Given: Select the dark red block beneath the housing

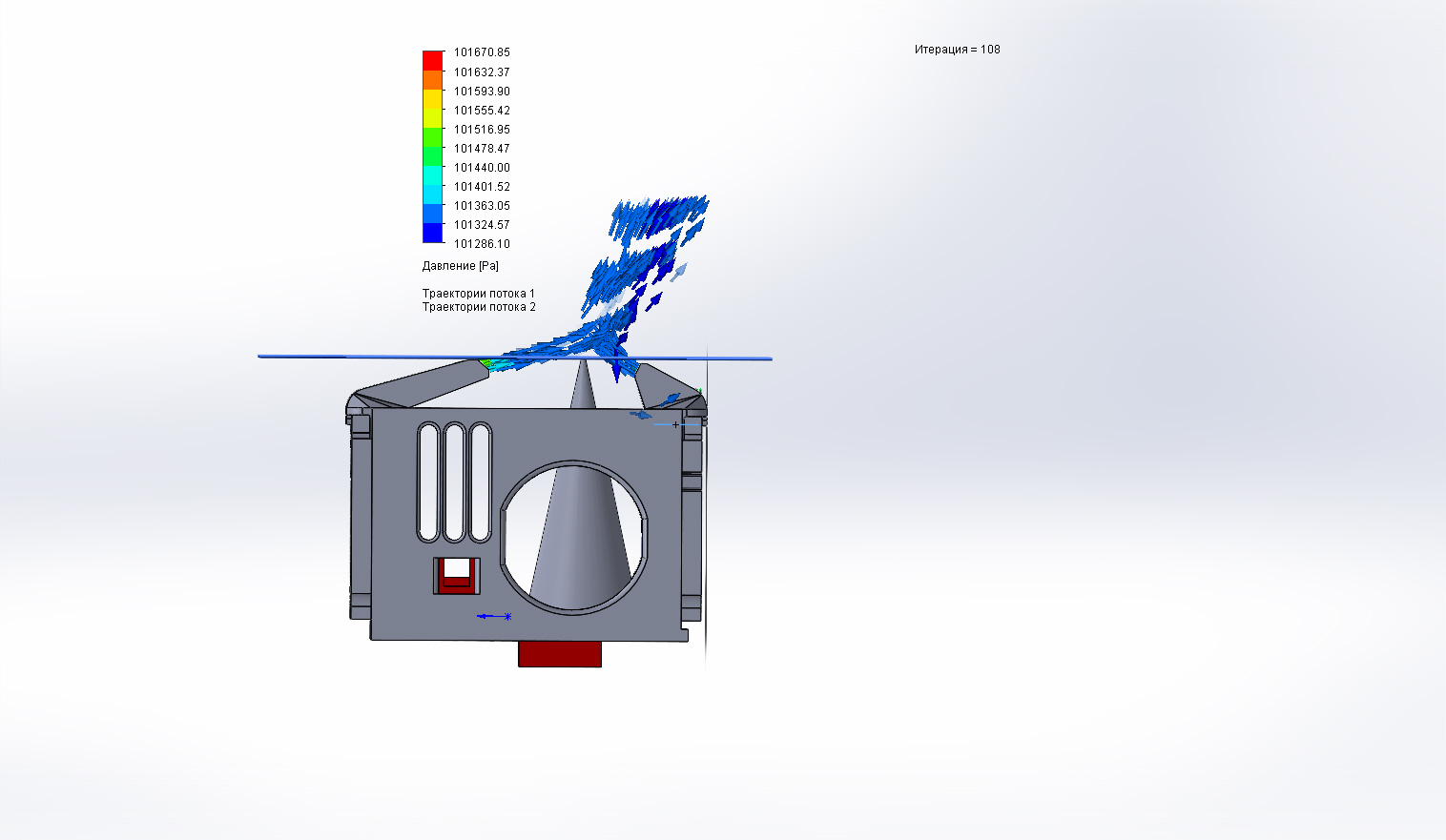Looking at the screenshot, I should tap(560, 654).
